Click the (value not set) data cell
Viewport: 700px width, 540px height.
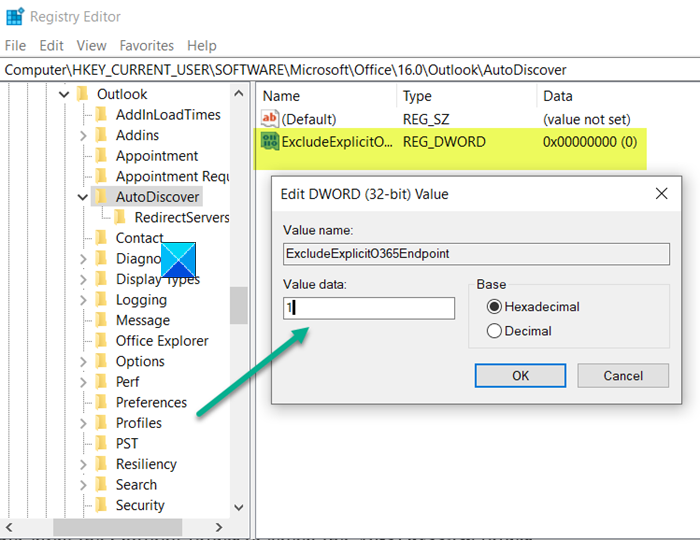click(587, 119)
